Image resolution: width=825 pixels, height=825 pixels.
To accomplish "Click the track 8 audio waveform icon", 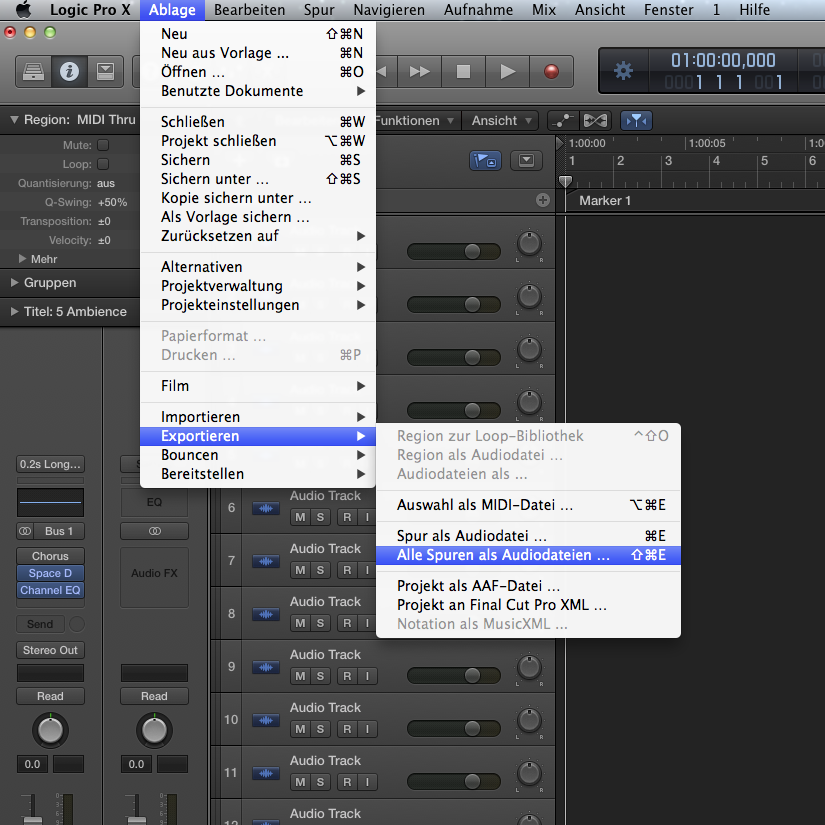I will pyautogui.click(x=266, y=614).
